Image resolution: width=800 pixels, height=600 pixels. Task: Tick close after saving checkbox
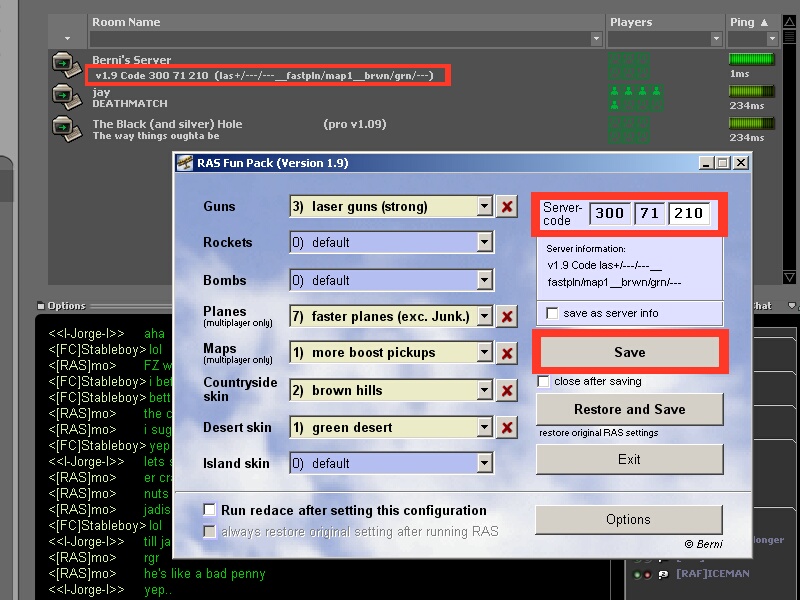pos(543,382)
